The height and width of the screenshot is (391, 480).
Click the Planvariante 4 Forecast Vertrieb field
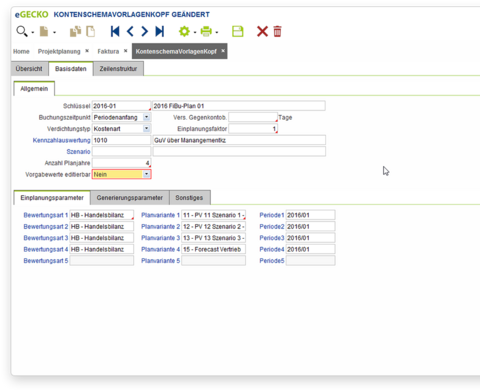point(213,249)
